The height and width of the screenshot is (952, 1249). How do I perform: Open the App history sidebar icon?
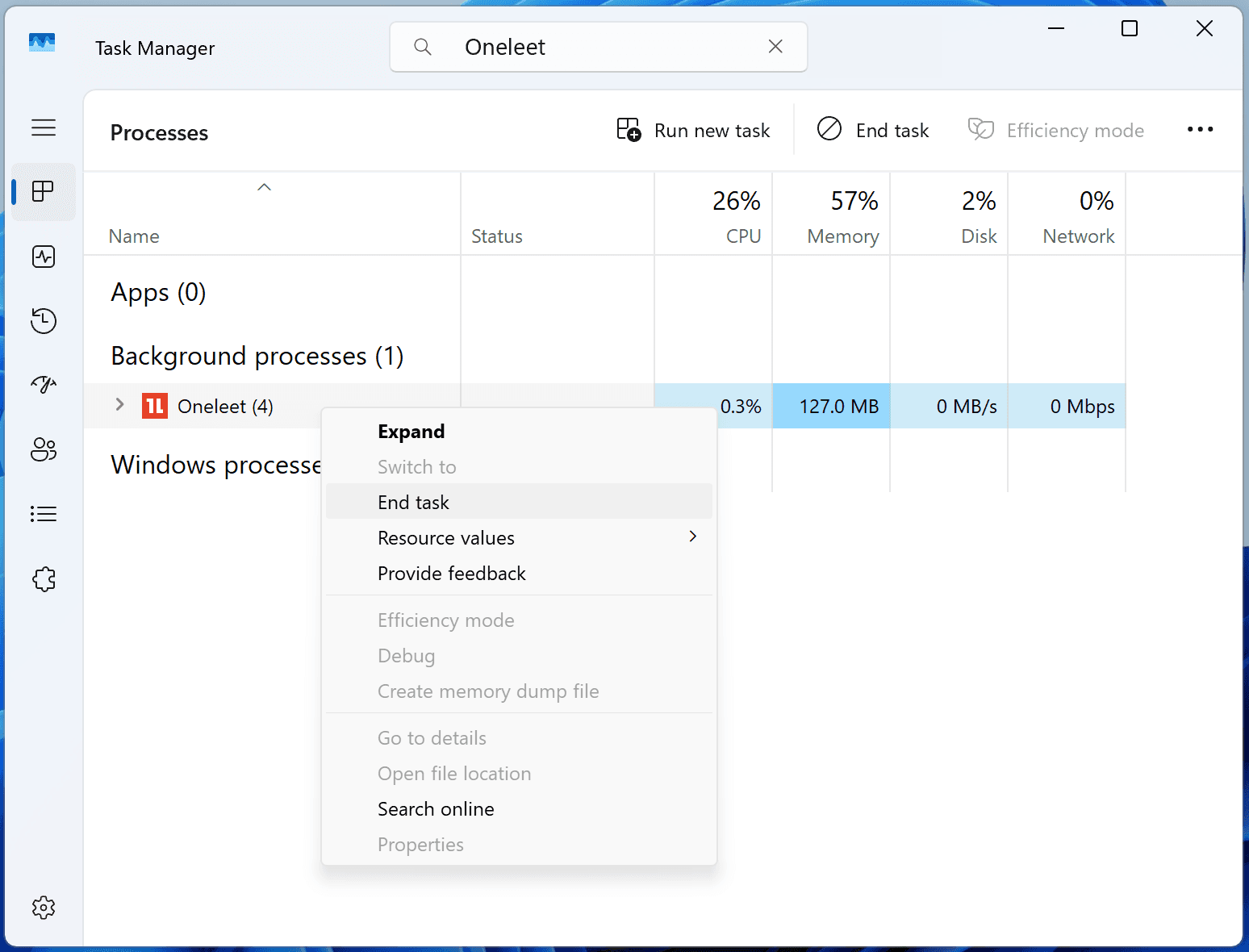click(x=44, y=321)
